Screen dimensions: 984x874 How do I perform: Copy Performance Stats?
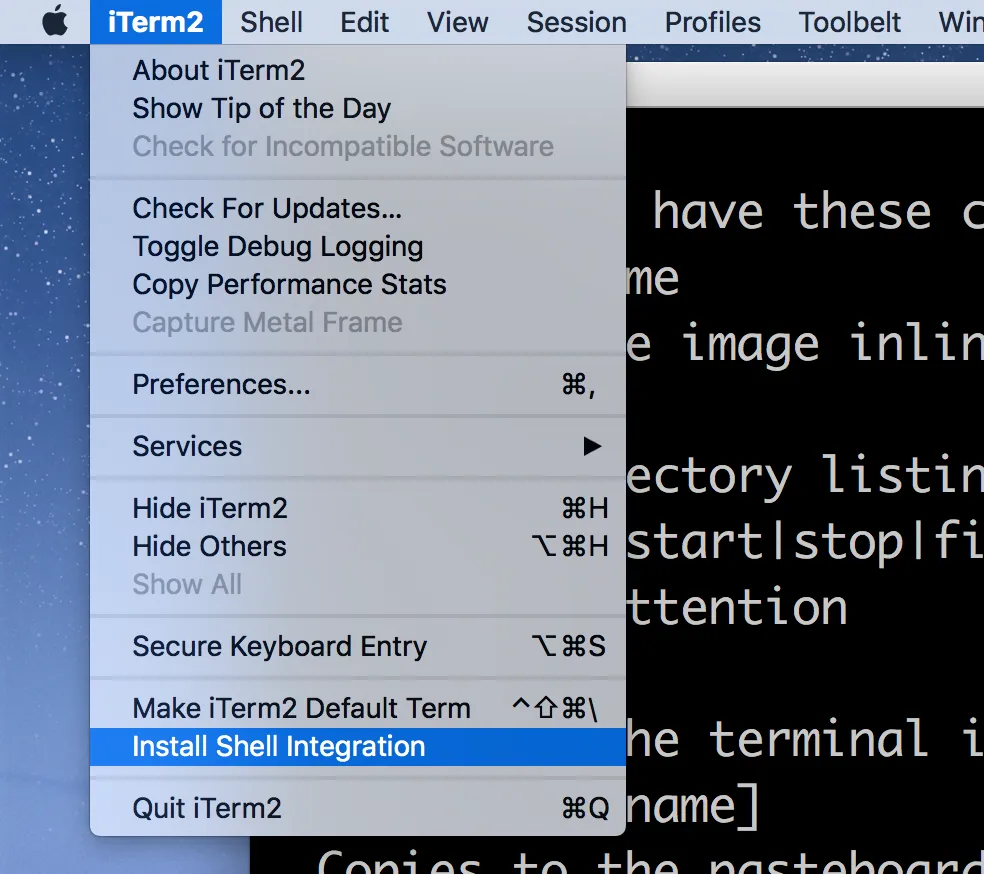pos(289,284)
